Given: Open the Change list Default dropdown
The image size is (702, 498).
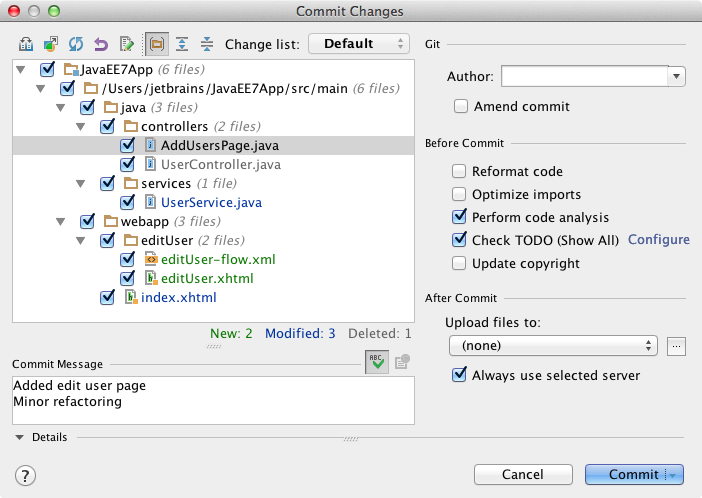Looking at the screenshot, I should coord(359,43).
